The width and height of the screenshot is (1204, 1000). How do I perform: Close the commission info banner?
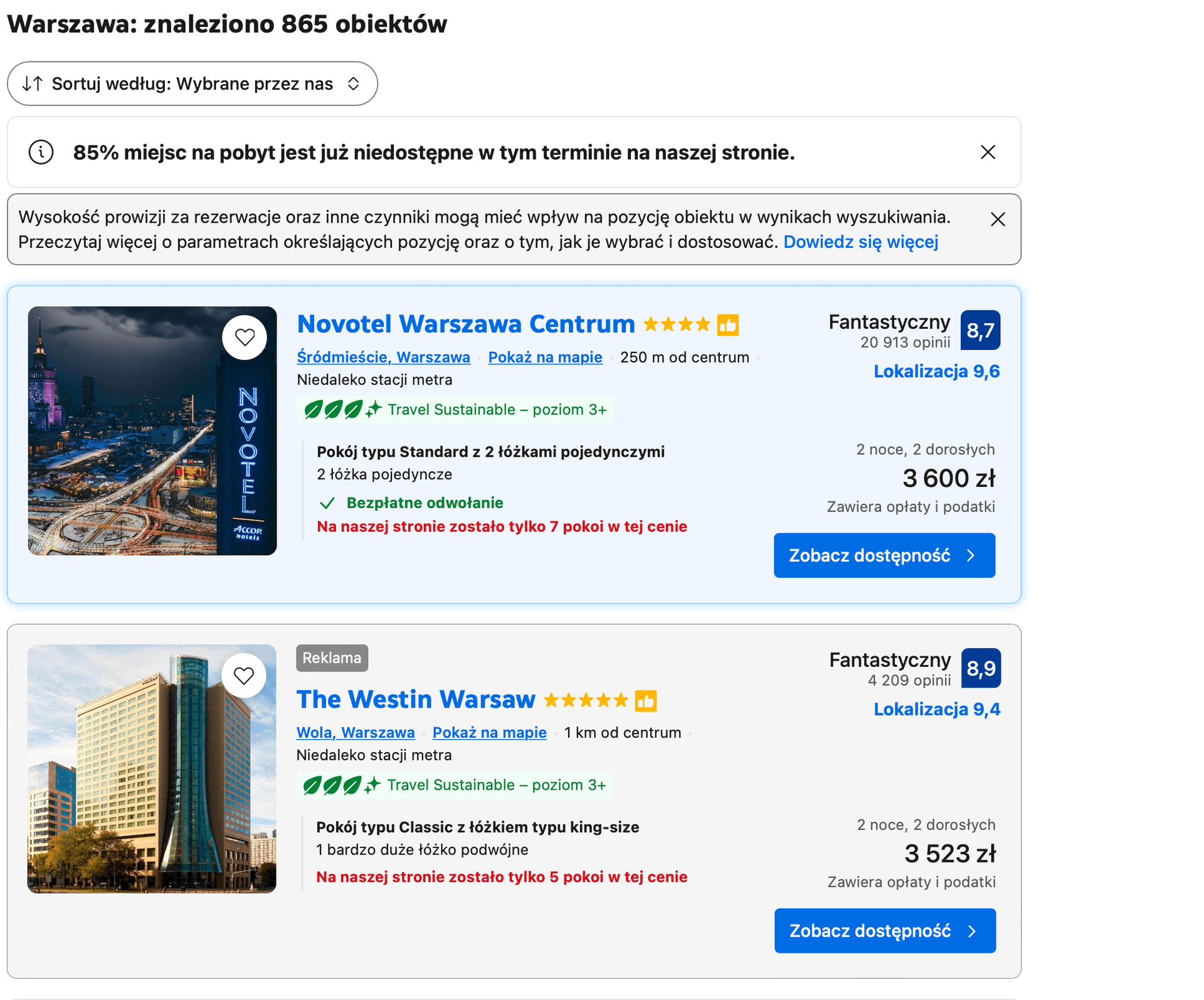[998, 220]
